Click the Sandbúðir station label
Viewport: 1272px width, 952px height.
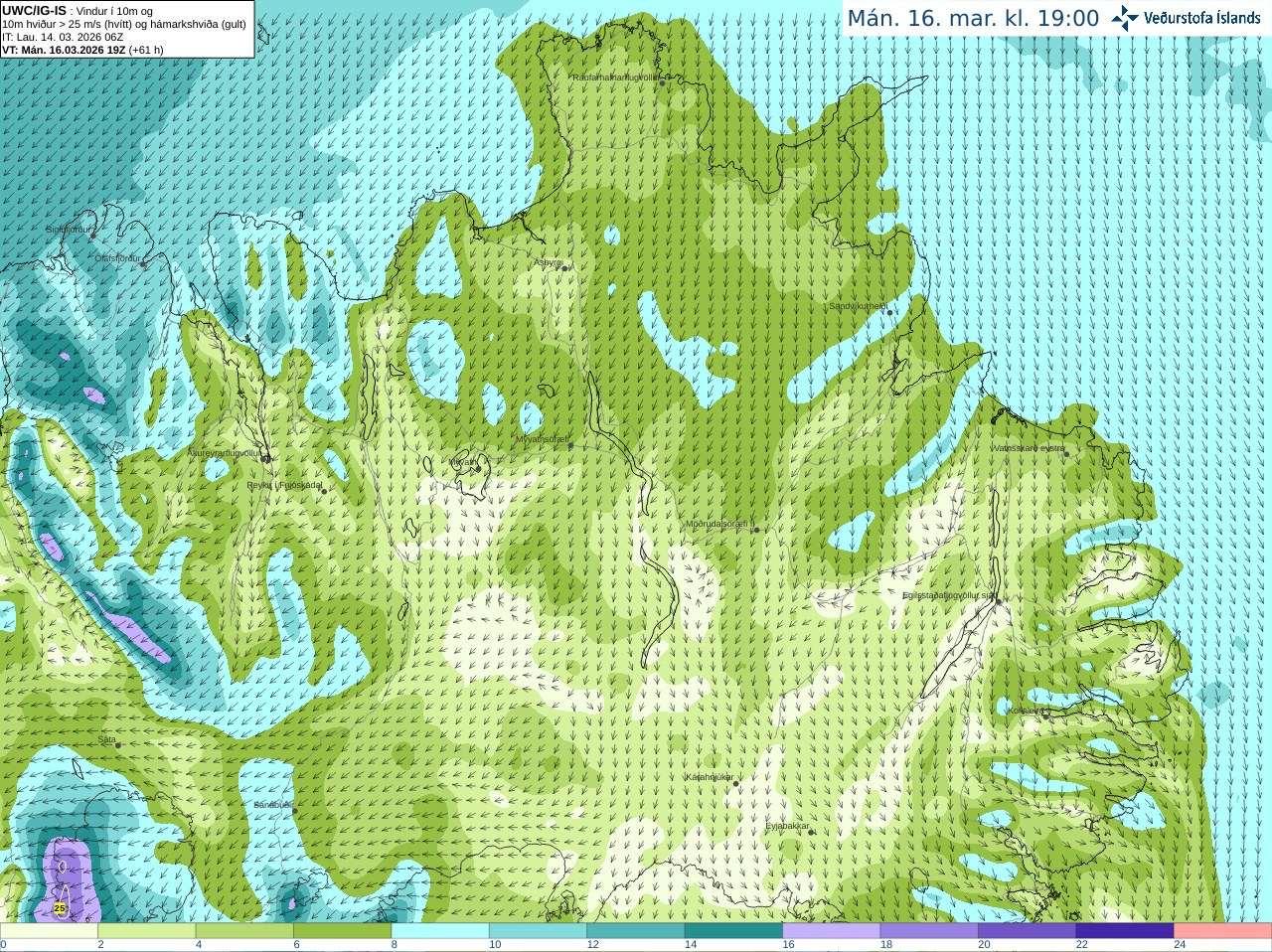point(272,805)
